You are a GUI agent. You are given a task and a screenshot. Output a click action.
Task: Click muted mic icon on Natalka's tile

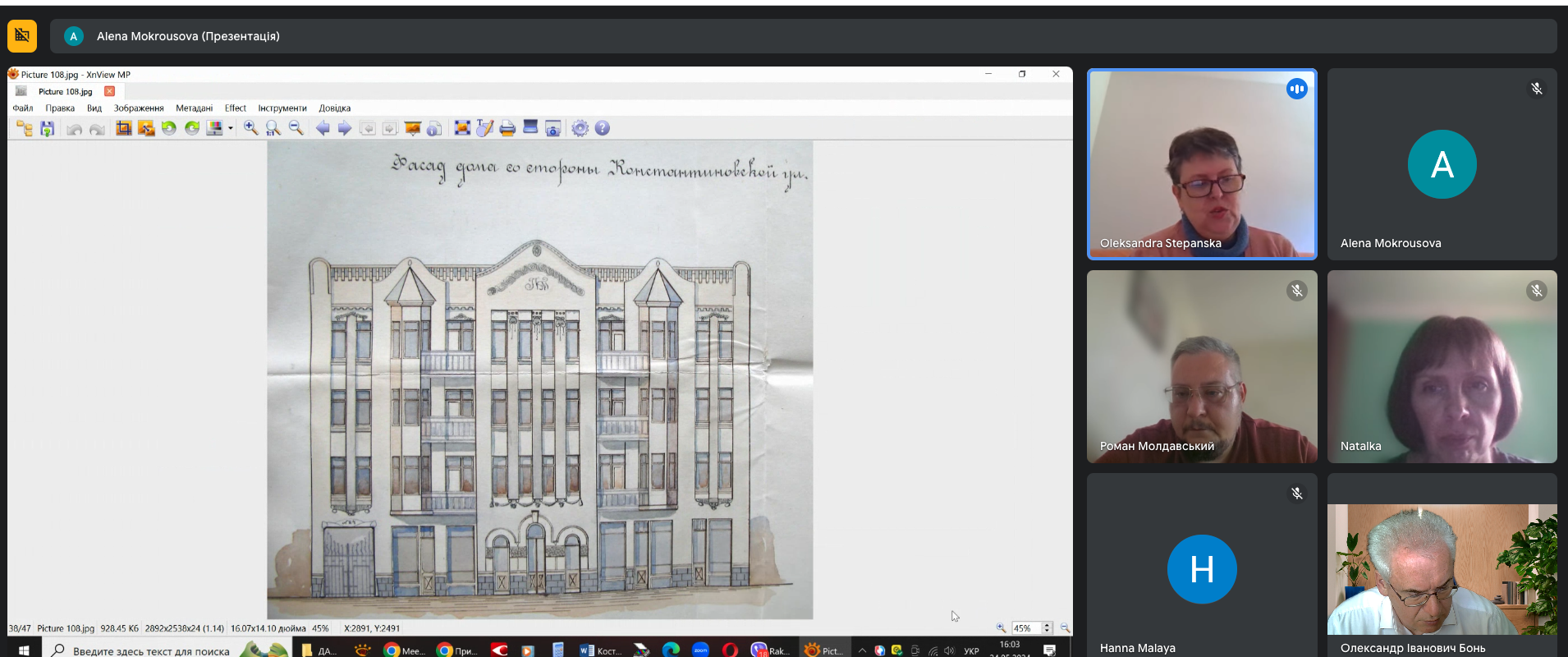(1536, 291)
